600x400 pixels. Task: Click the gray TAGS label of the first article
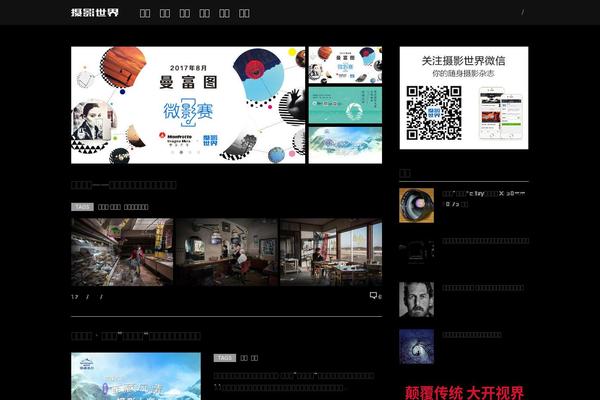(x=82, y=207)
